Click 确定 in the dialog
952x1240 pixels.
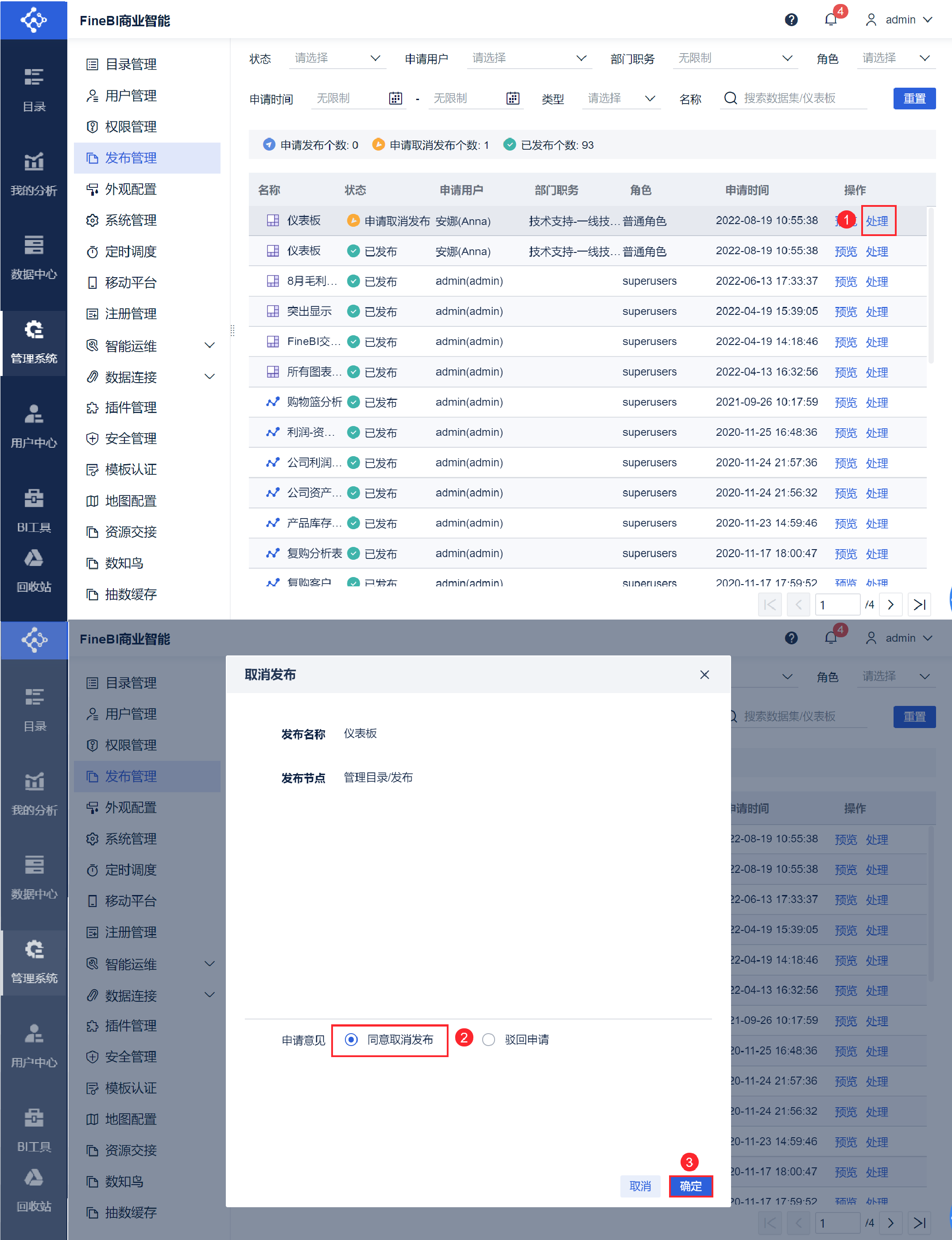[690, 1186]
